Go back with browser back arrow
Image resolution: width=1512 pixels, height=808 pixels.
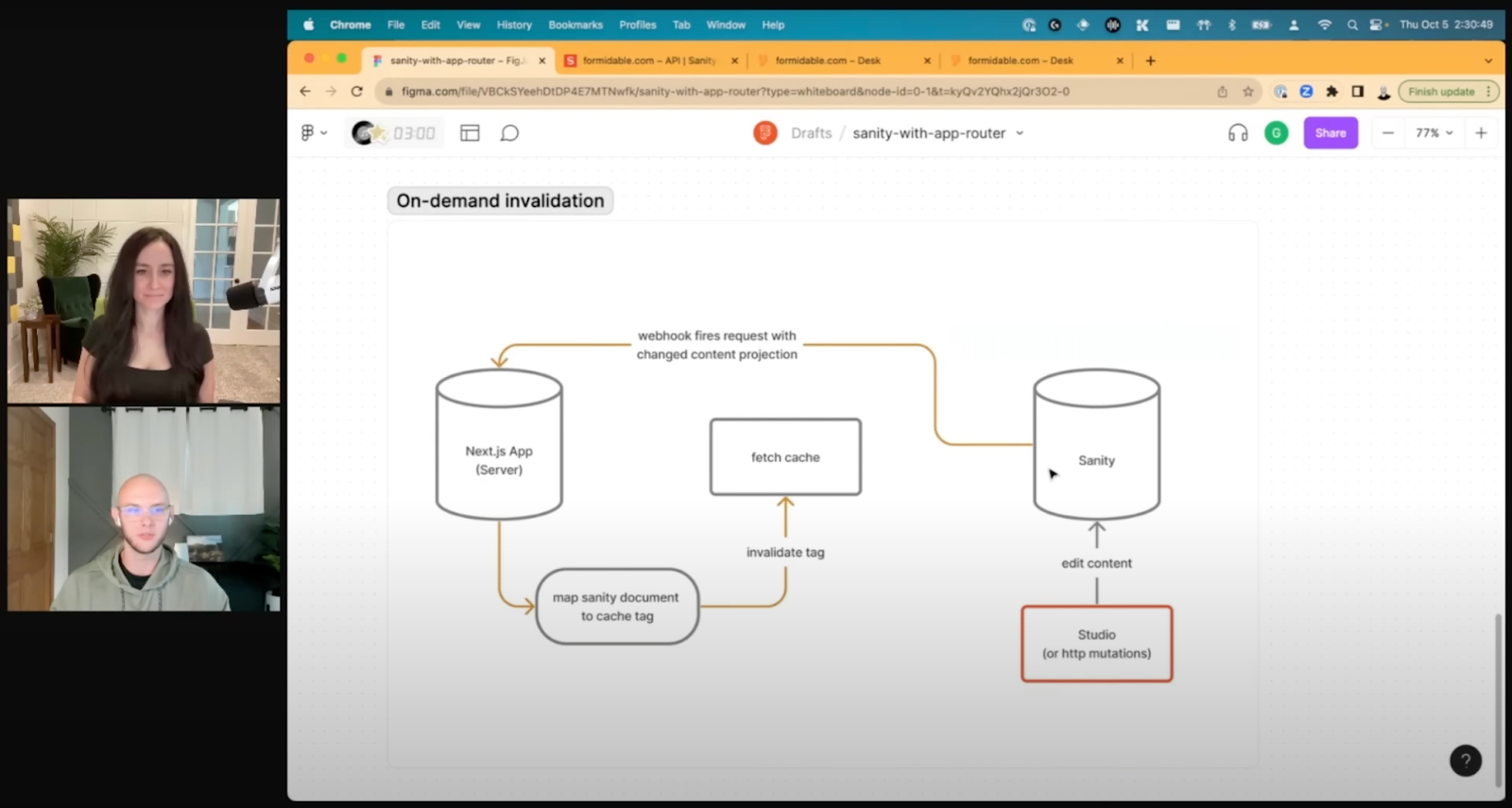click(304, 92)
